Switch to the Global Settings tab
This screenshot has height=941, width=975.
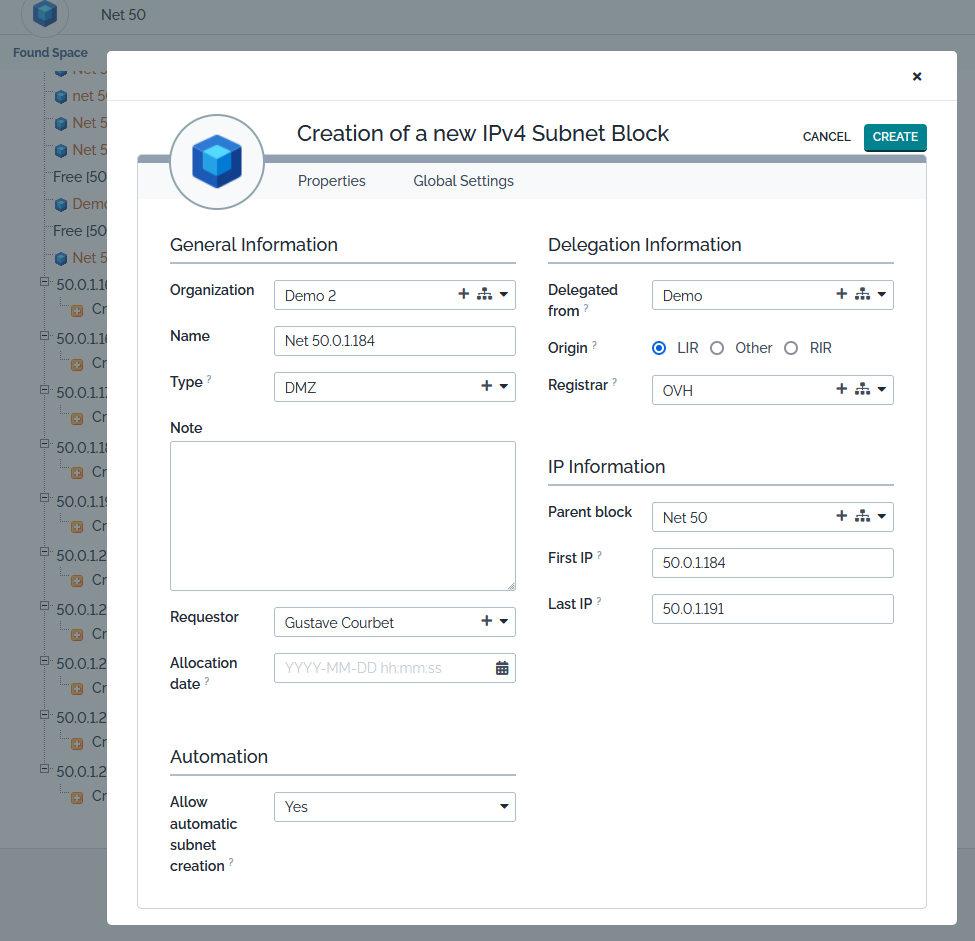[463, 181]
